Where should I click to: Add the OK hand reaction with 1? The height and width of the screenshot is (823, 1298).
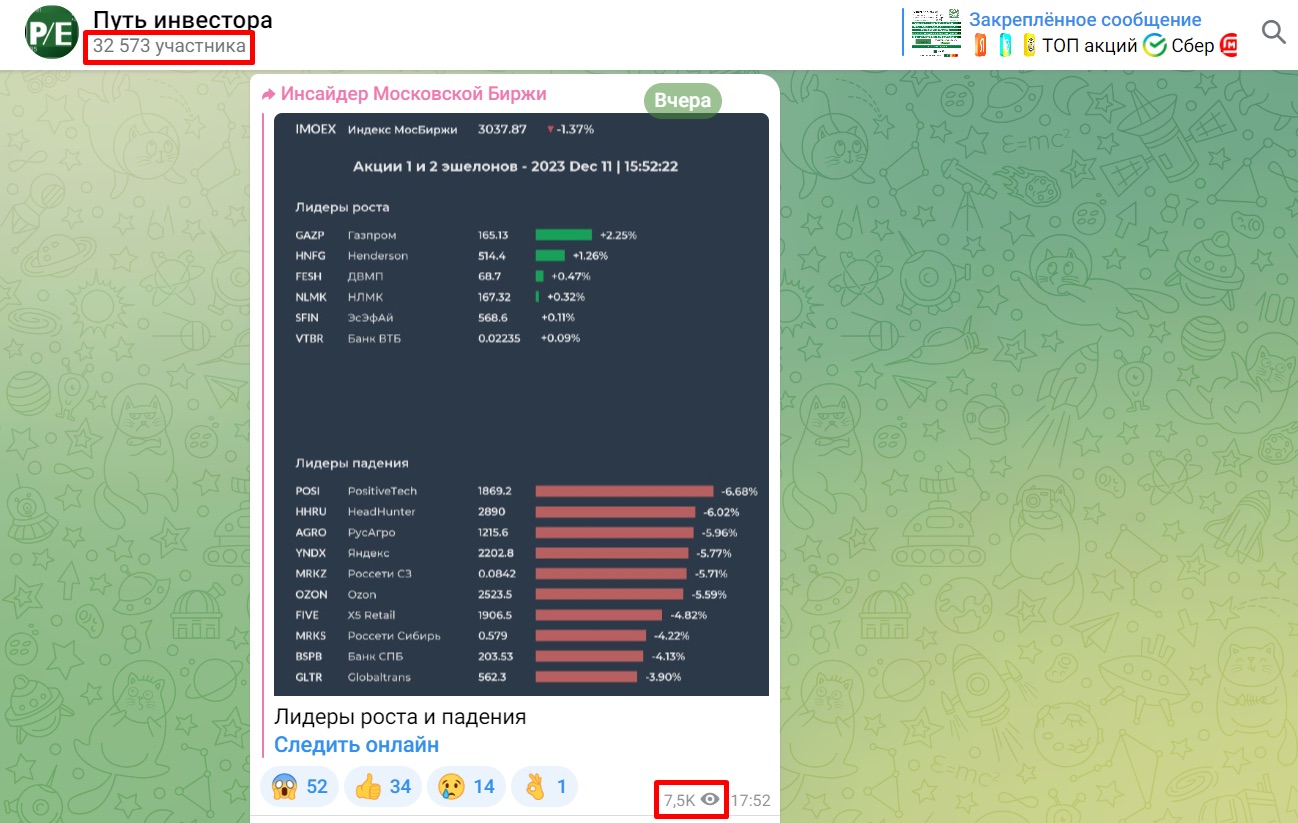[x=544, y=787]
